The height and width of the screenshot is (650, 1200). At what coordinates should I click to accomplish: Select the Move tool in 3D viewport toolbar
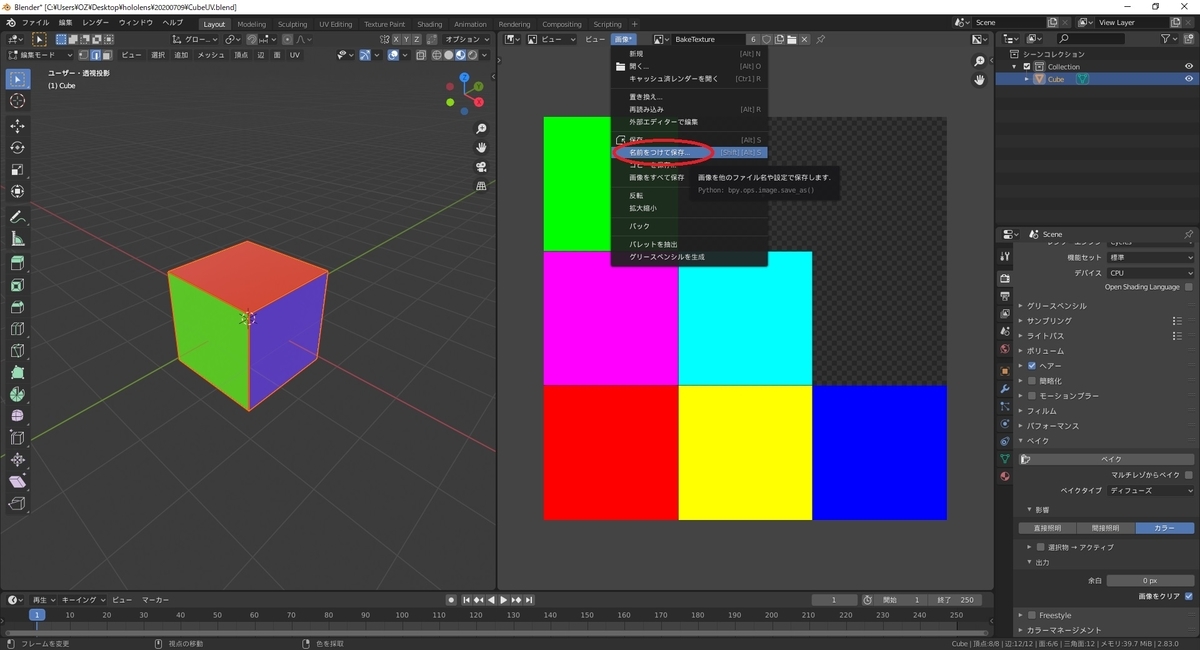(x=17, y=126)
